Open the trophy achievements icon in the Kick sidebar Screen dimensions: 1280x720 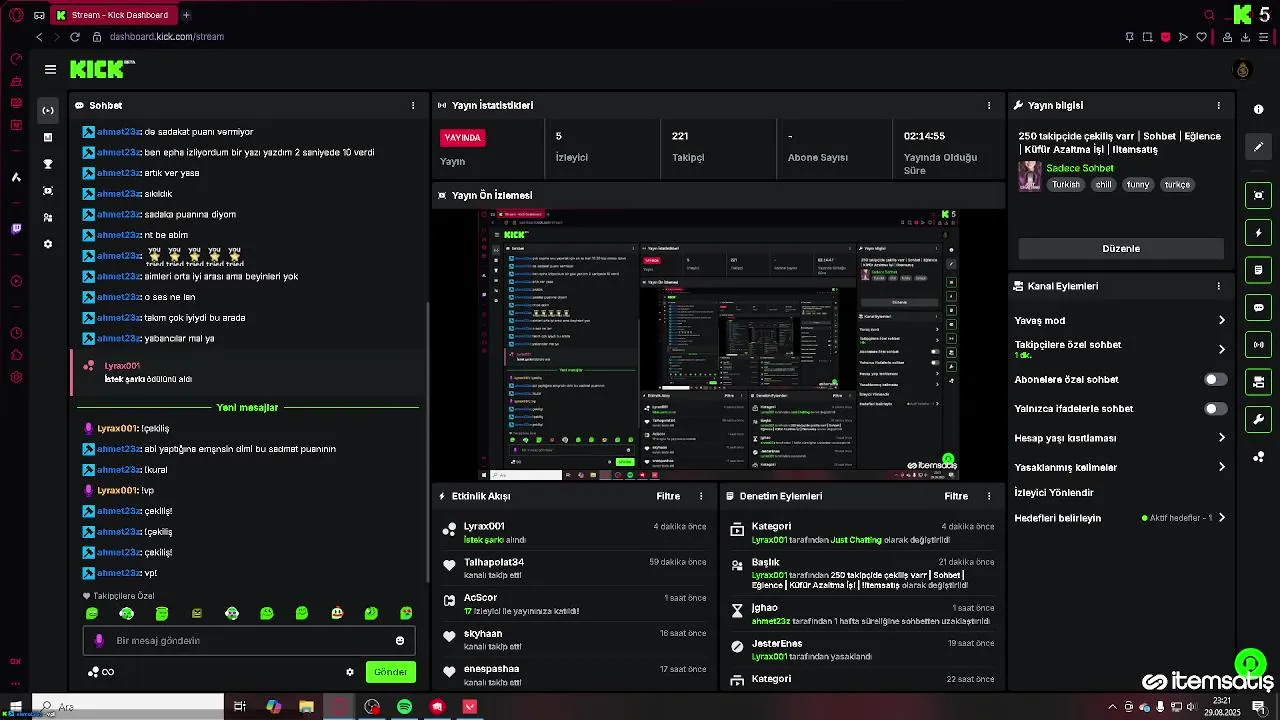(x=47, y=164)
